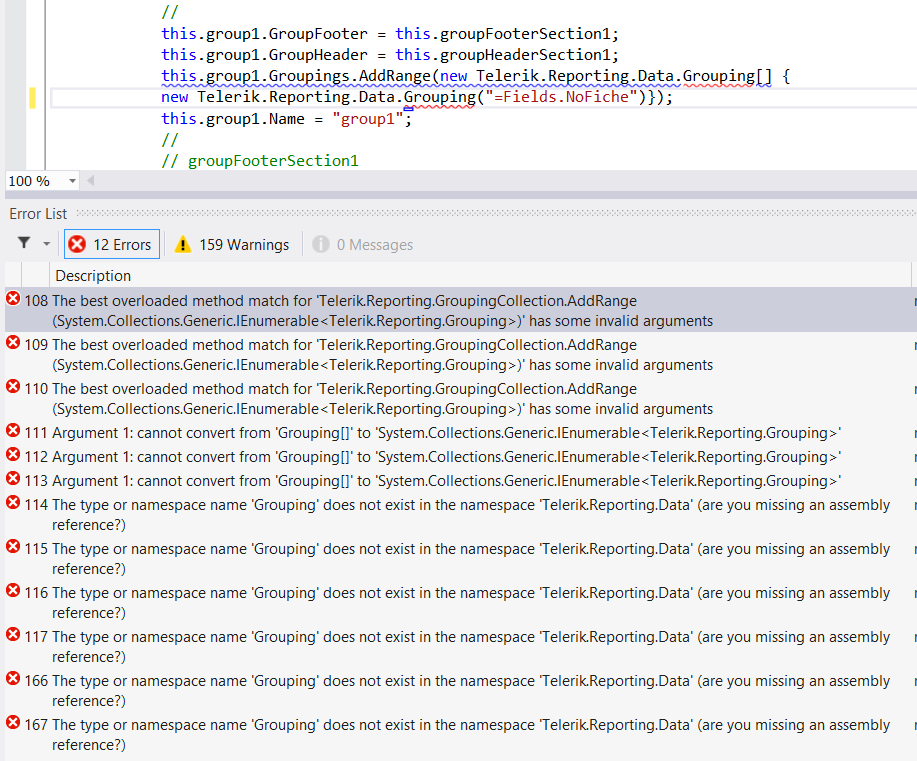Image resolution: width=917 pixels, height=761 pixels.
Task: Click the error icon for error 167
Action: pyautogui.click(x=13, y=724)
